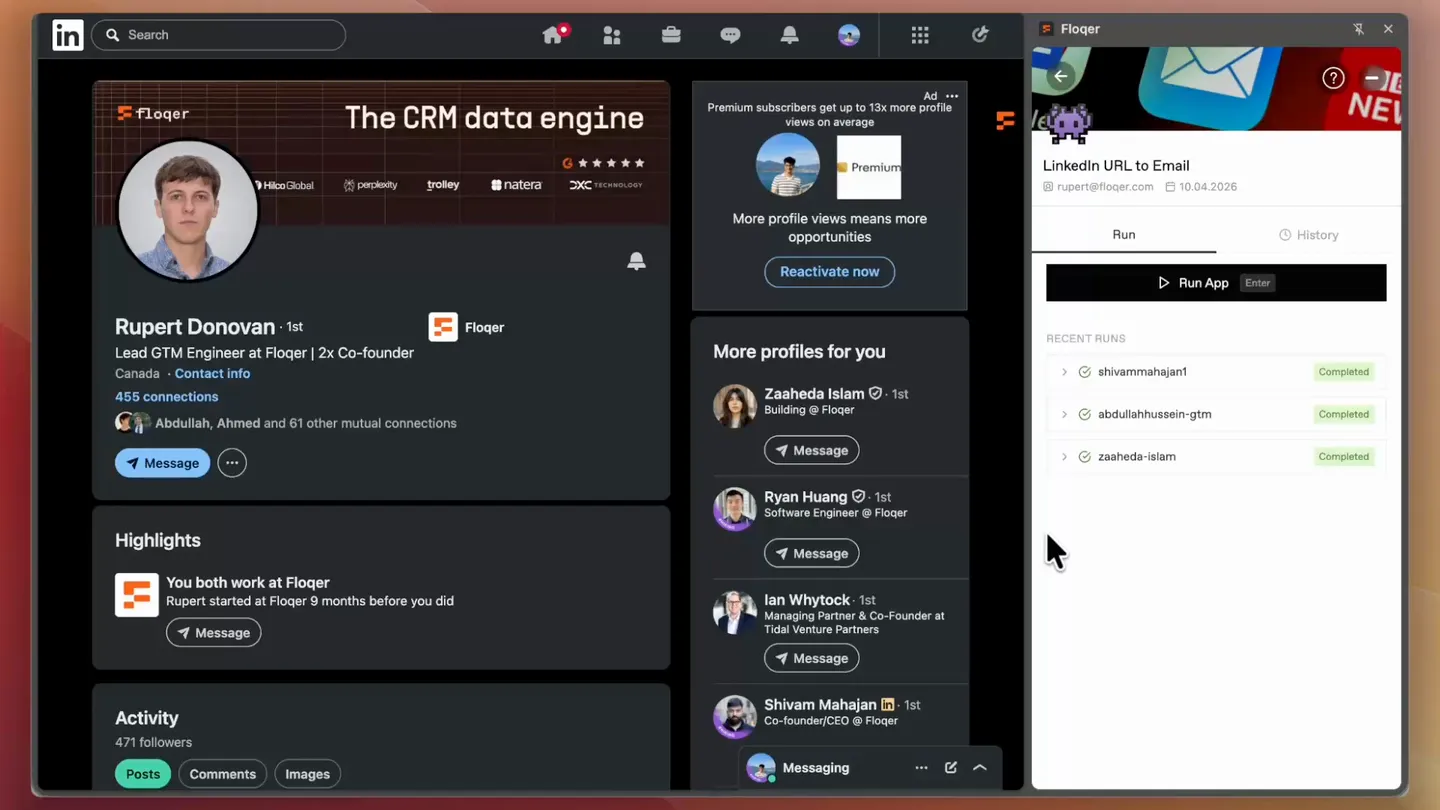
Task: Open the Me profile avatar menu
Action: coord(849,35)
